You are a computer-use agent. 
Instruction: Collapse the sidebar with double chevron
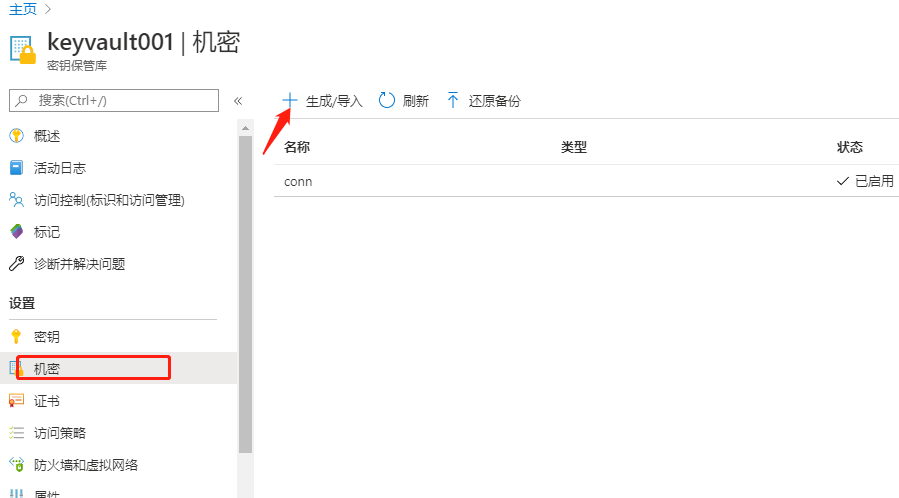pos(238,101)
